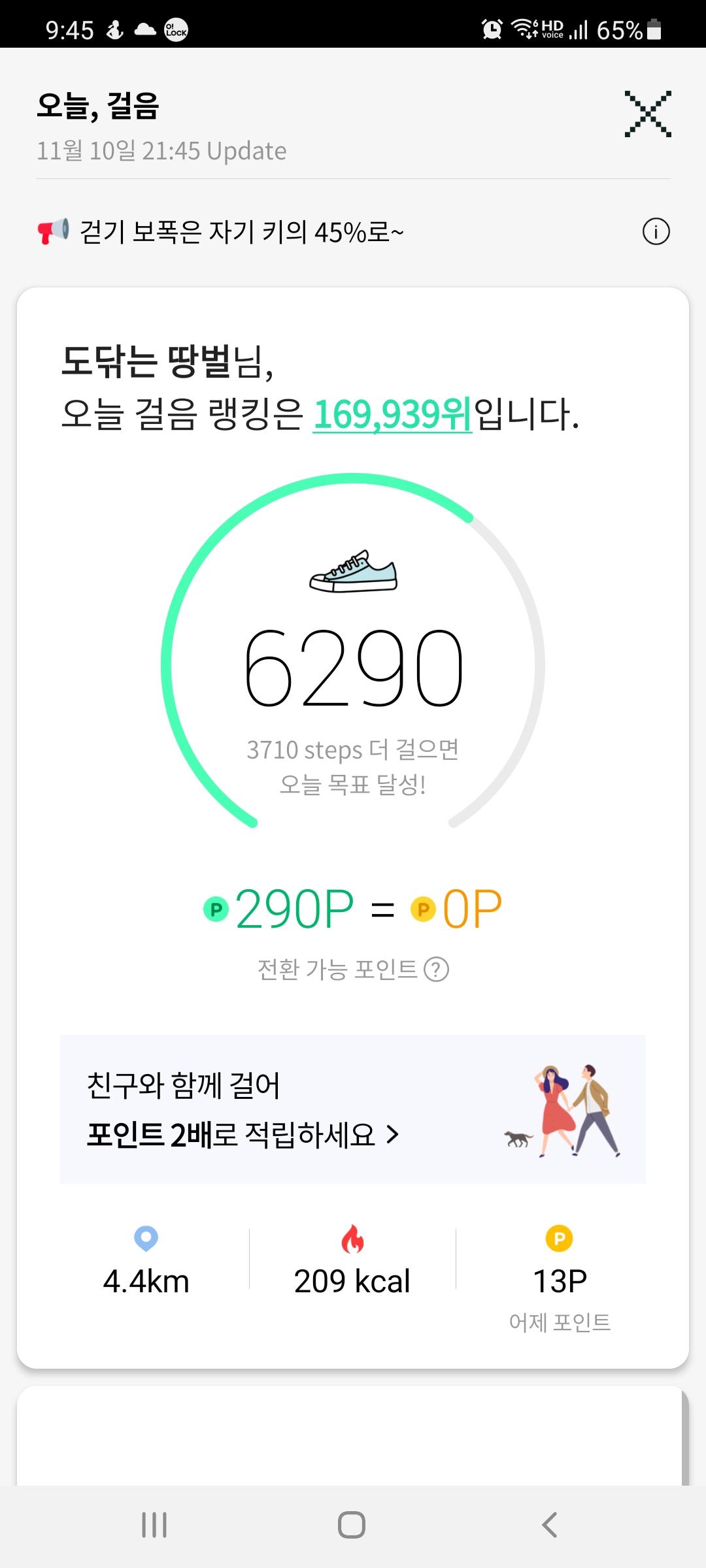Select the 어제 포인트 label
This screenshot has width=706, height=1568.
[560, 1322]
